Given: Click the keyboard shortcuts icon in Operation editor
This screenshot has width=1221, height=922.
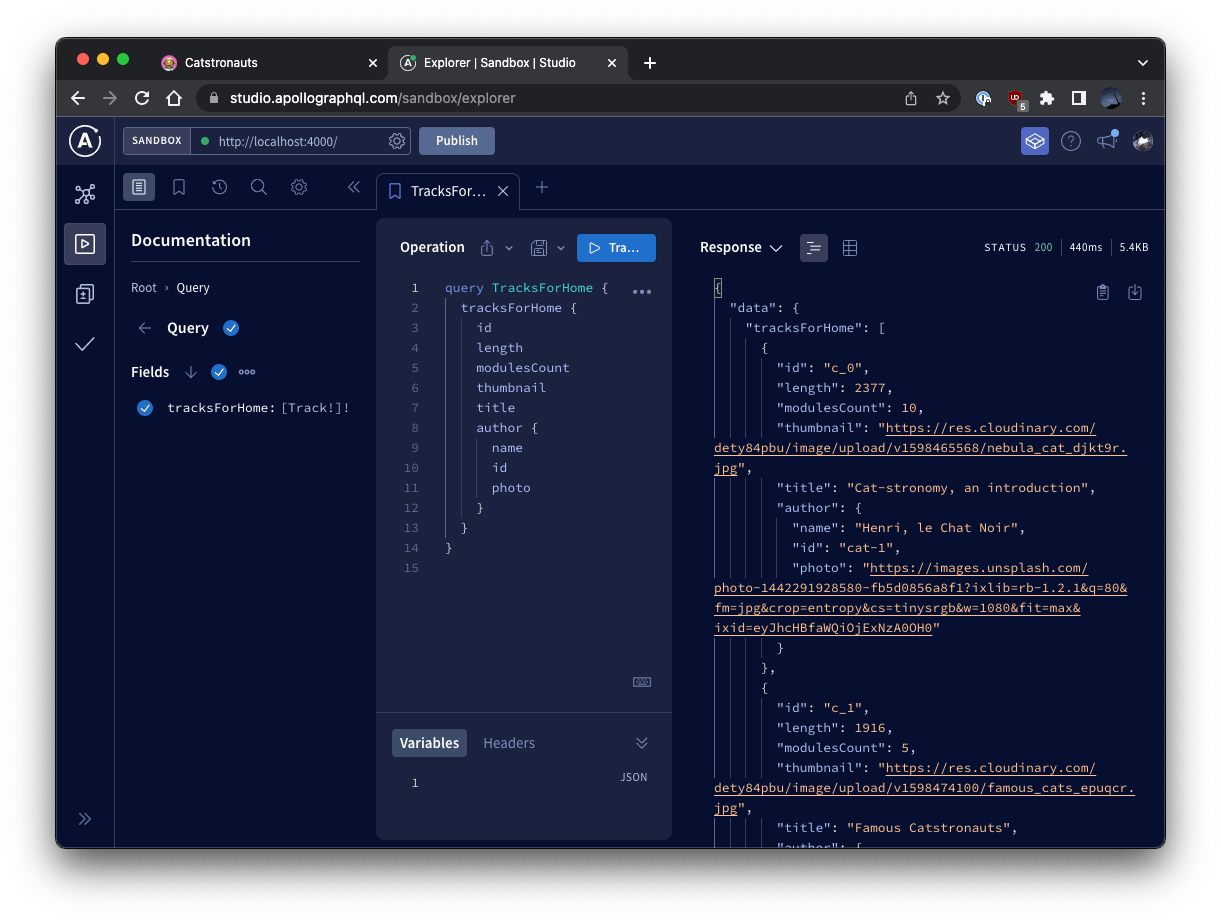Looking at the screenshot, I should tap(642, 682).
